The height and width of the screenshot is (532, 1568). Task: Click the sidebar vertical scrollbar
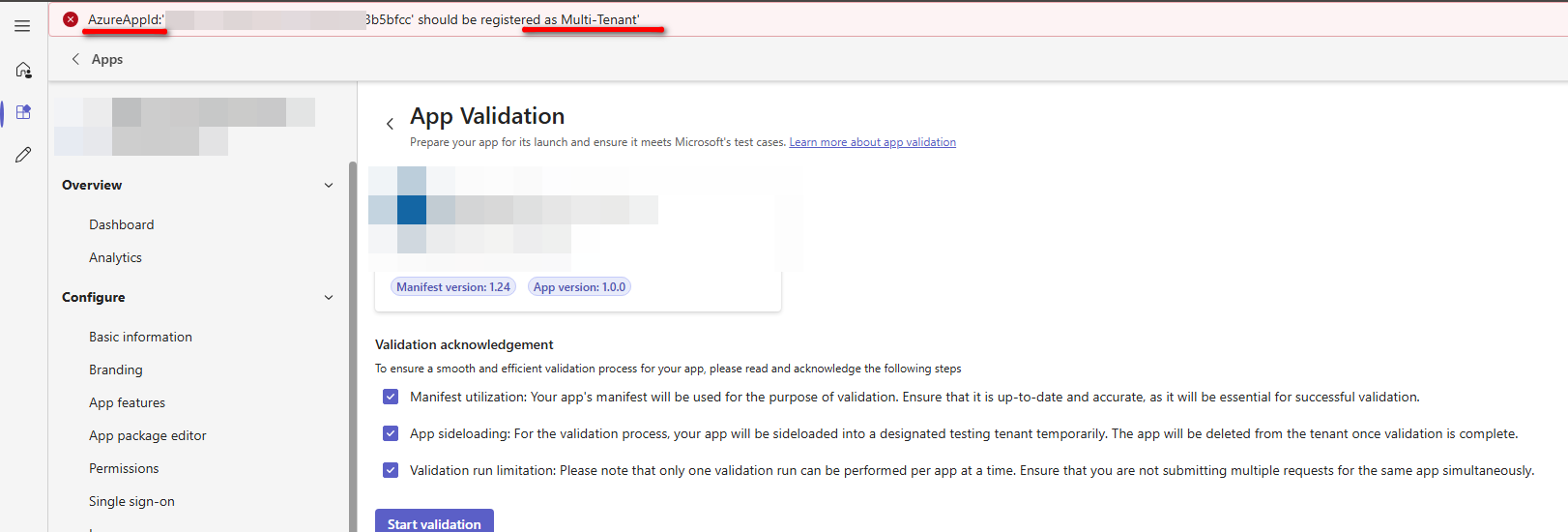353,346
